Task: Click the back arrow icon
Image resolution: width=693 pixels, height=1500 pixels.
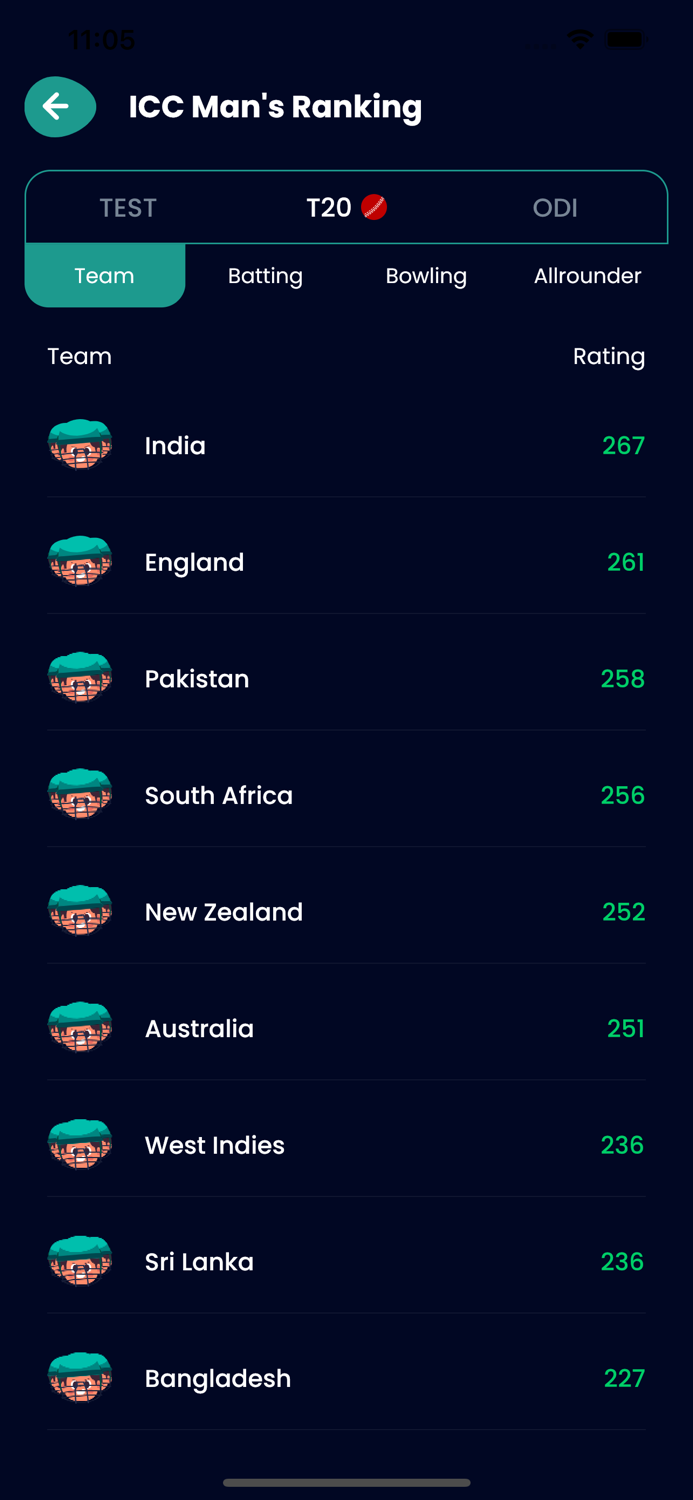Action: [59, 107]
